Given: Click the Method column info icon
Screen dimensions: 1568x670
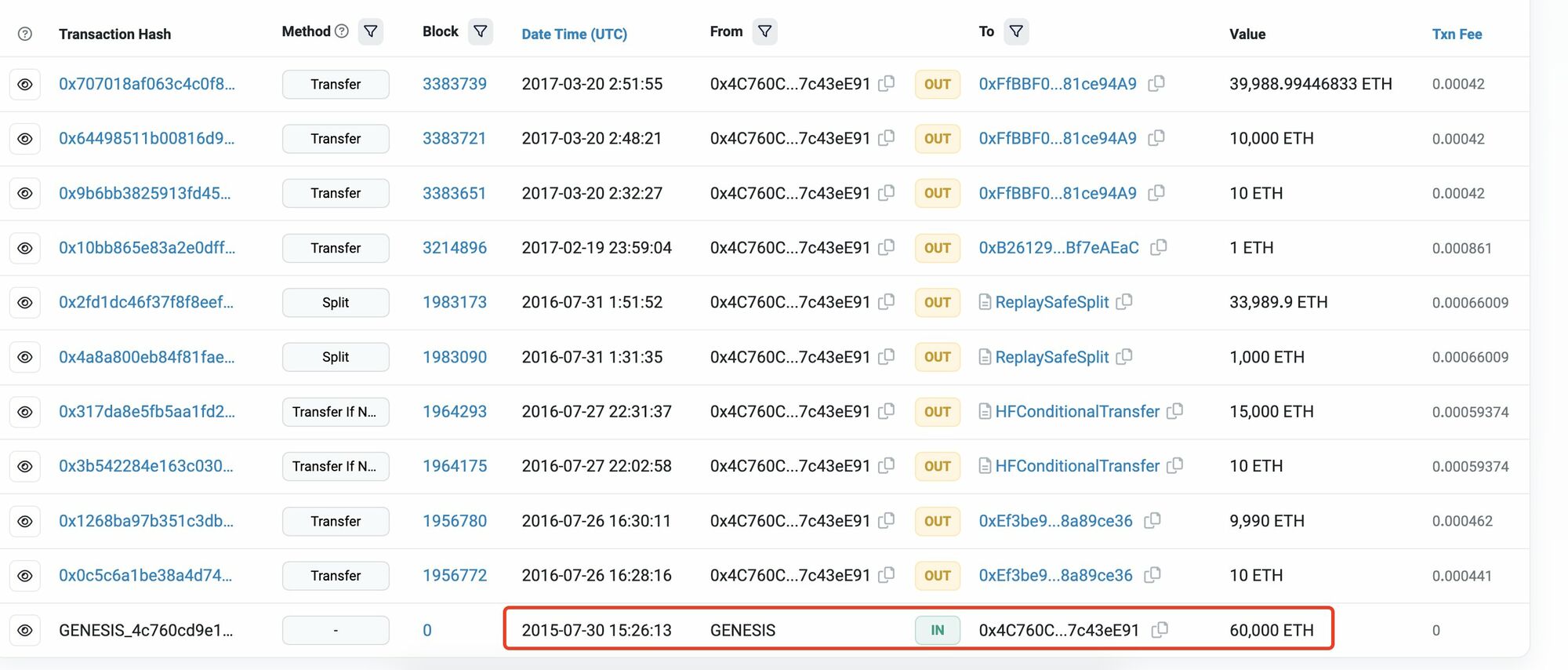Looking at the screenshot, I should (342, 31).
